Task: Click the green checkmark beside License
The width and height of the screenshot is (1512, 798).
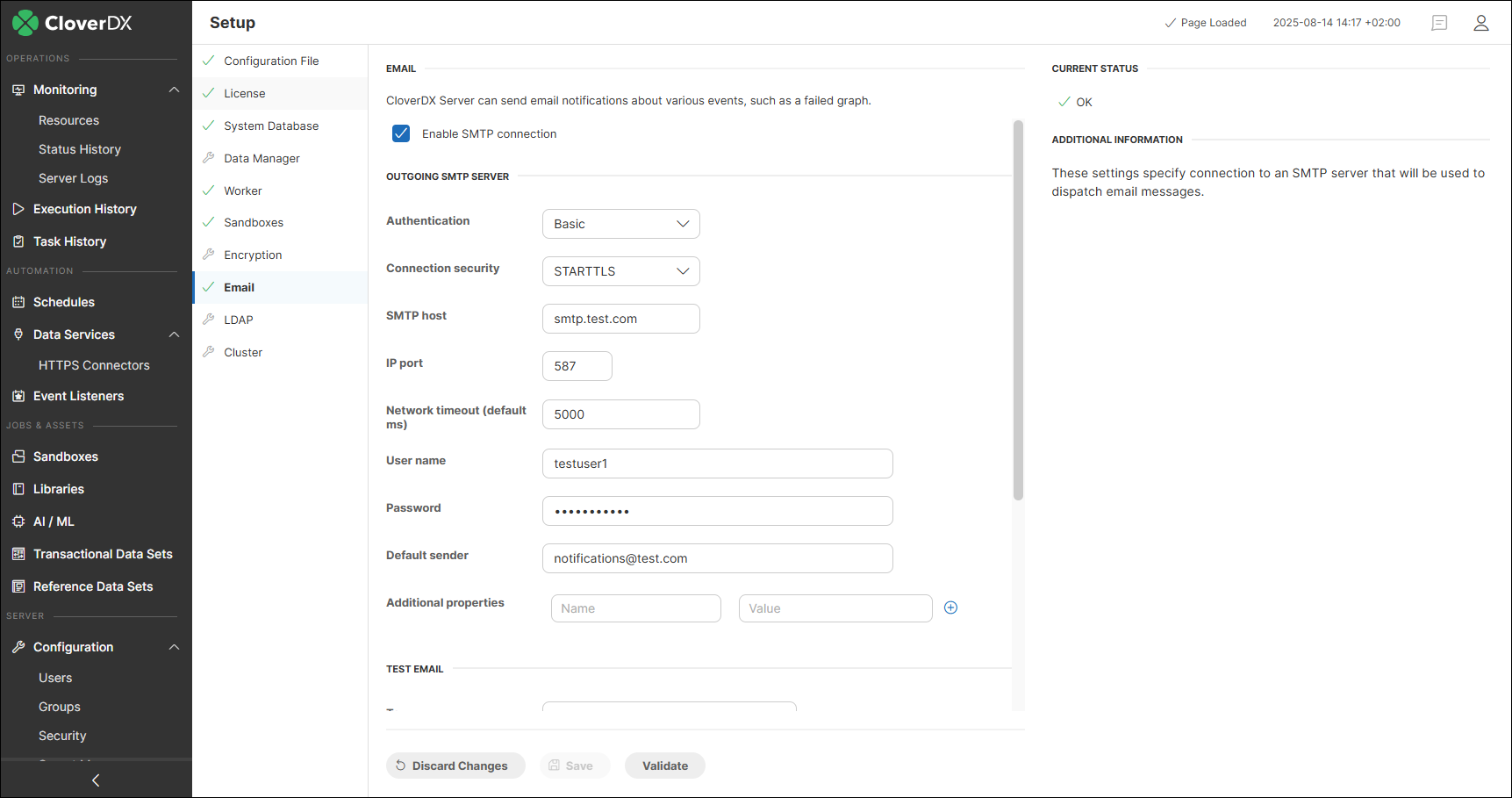Action: click(x=208, y=93)
